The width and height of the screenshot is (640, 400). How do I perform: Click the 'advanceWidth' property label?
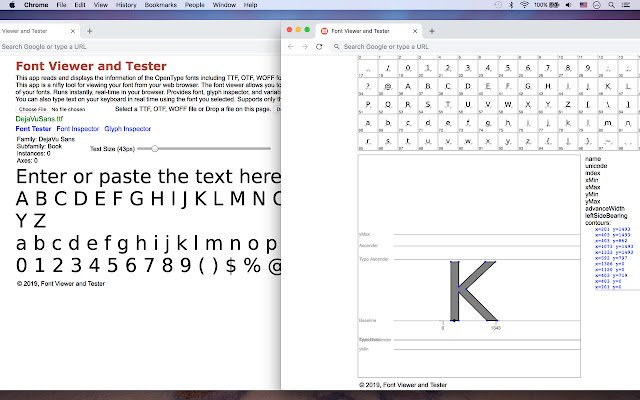click(x=604, y=209)
